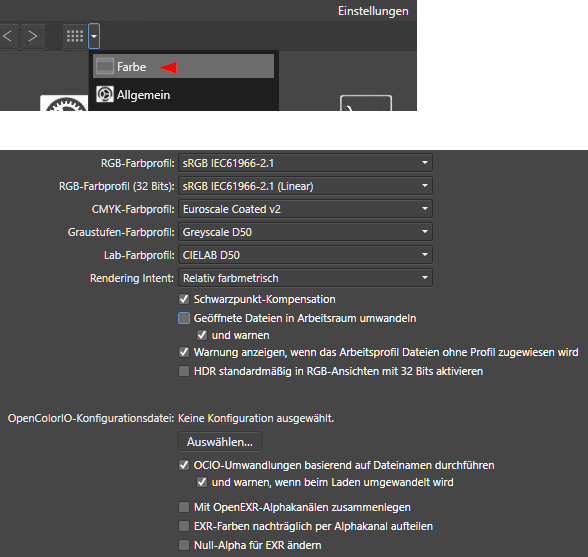Screen dimensions: 588x557
Task: Go forward with the right arrow button
Action: (33, 36)
